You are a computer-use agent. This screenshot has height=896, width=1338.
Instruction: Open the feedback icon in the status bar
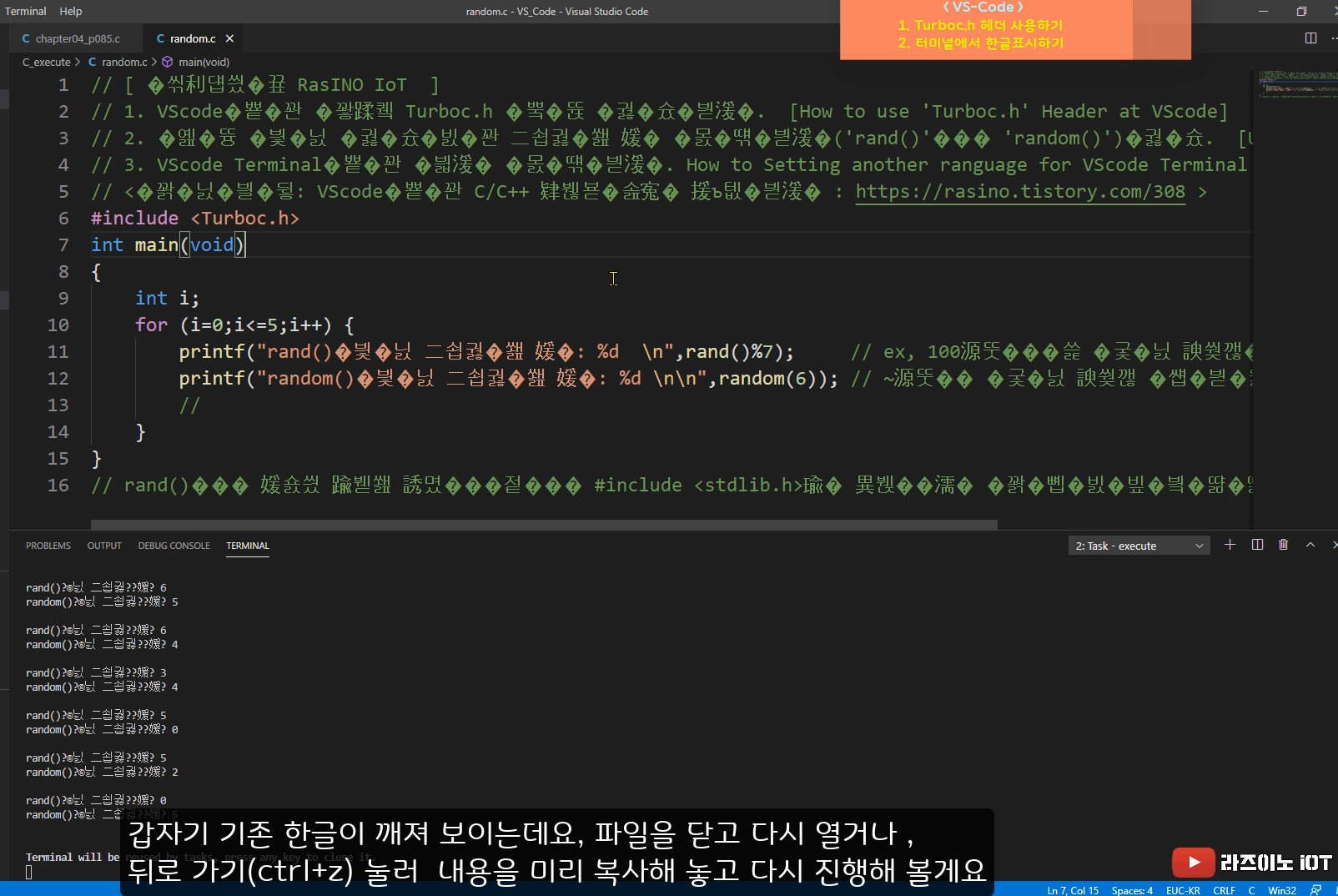point(1315,890)
